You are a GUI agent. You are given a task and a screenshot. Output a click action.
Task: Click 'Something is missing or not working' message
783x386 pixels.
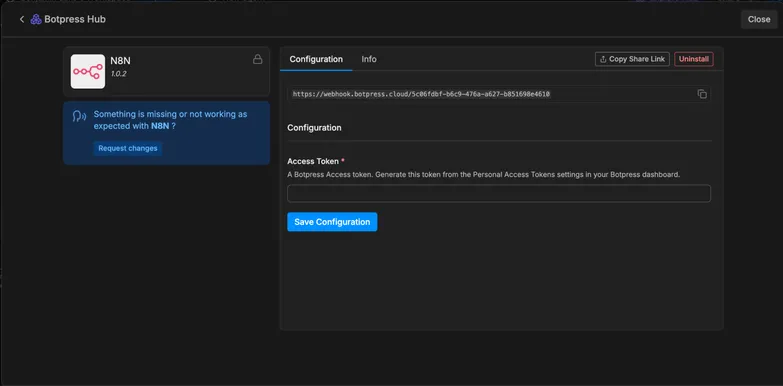[x=170, y=120]
